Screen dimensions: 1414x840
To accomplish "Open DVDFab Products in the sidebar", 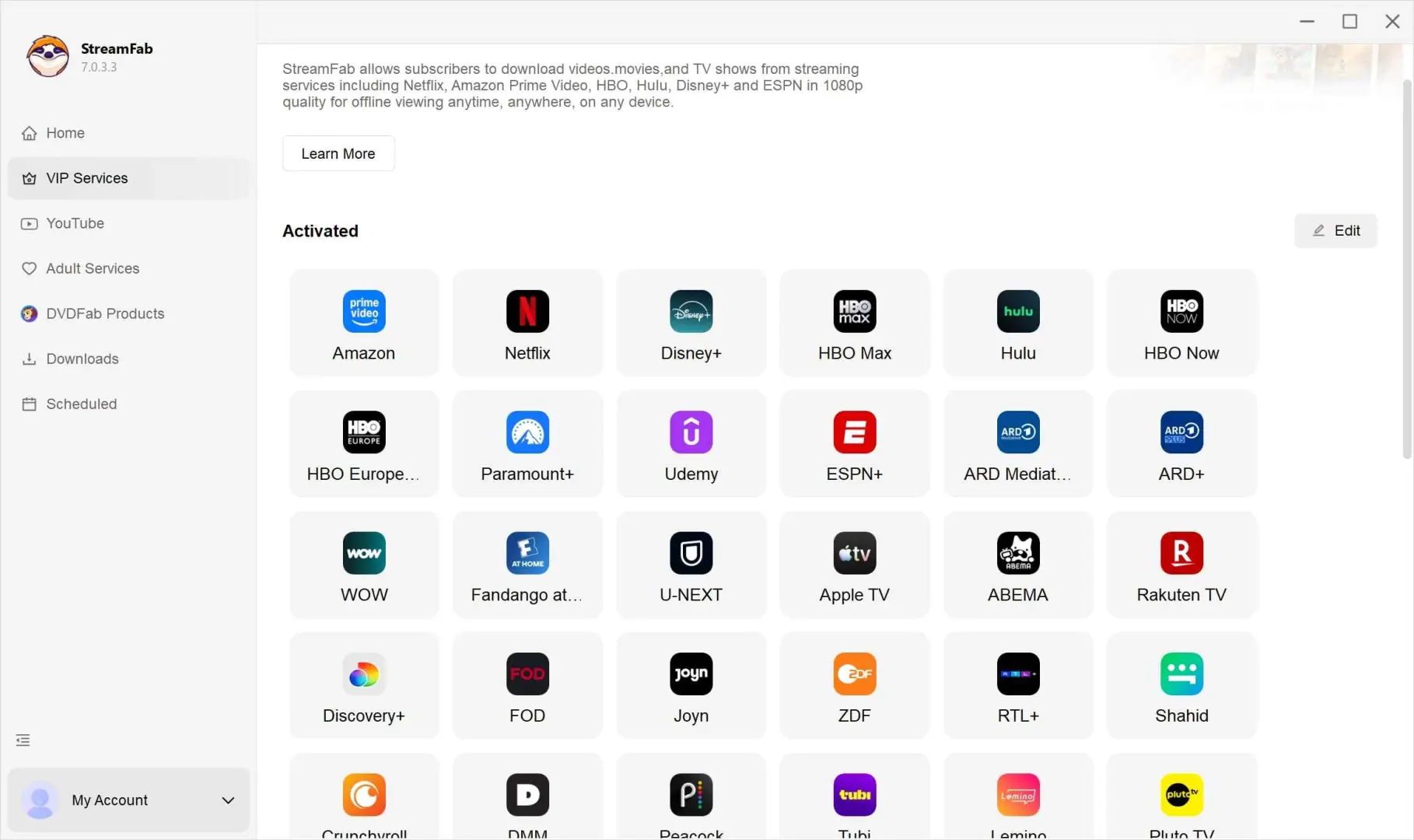I will pyautogui.click(x=128, y=313).
